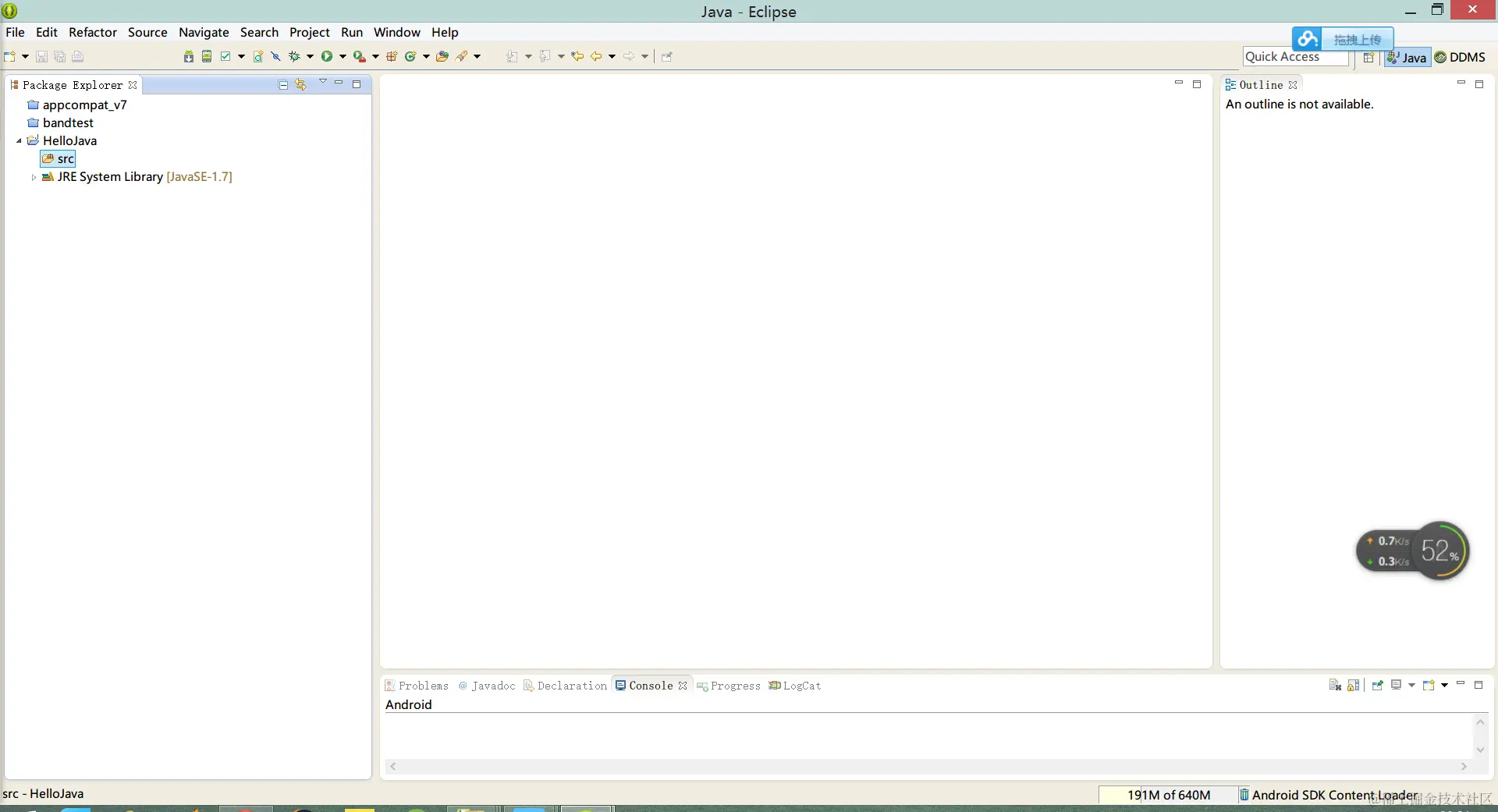Switch to the Progress tab
The image size is (1498, 812).
(x=729, y=686)
